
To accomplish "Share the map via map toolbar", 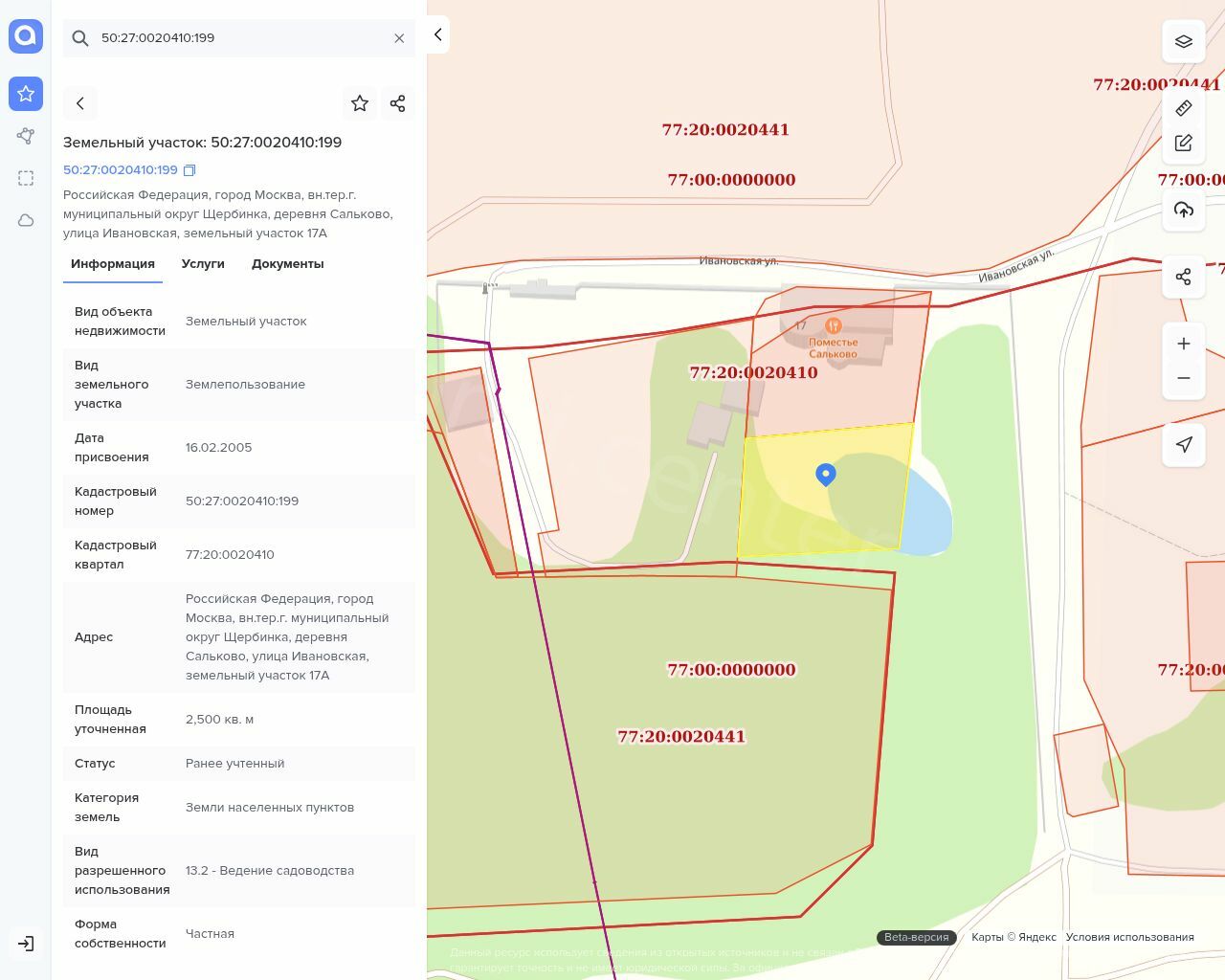I will click(1184, 277).
